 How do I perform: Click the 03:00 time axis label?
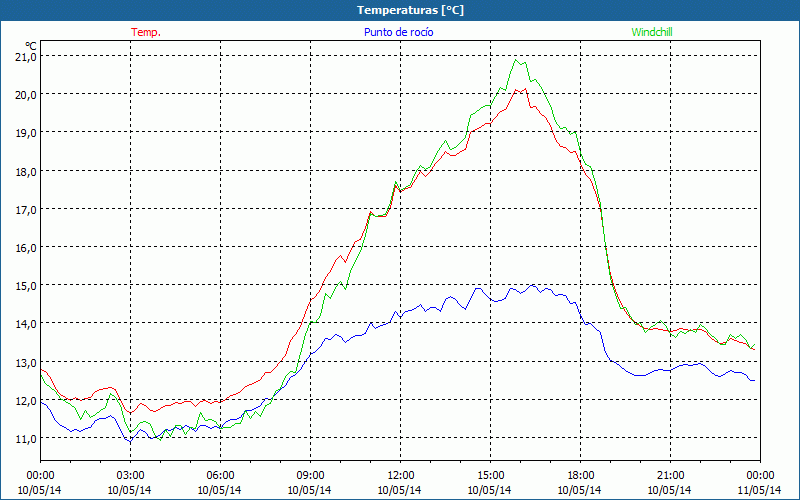click(x=130, y=476)
